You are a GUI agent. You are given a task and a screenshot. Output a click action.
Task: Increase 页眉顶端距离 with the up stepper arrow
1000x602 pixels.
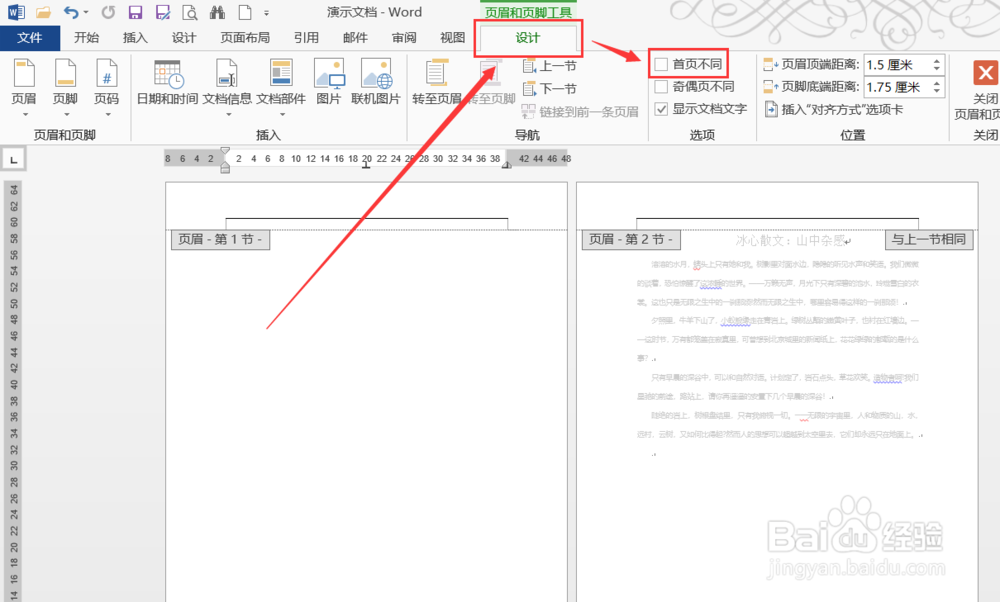click(x=936, y=63)
